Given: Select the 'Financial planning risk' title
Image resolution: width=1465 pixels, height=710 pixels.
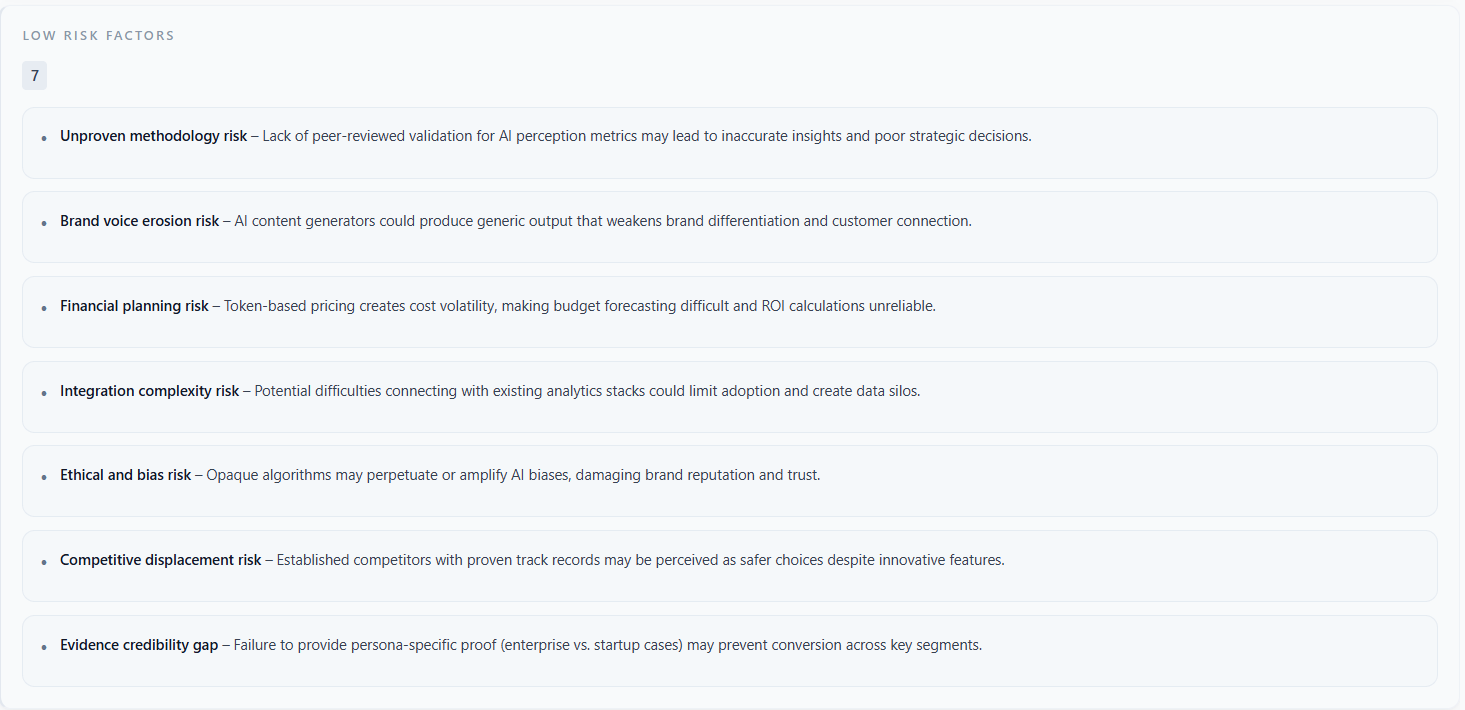Looking at the screenshot, I should [134, 306].
